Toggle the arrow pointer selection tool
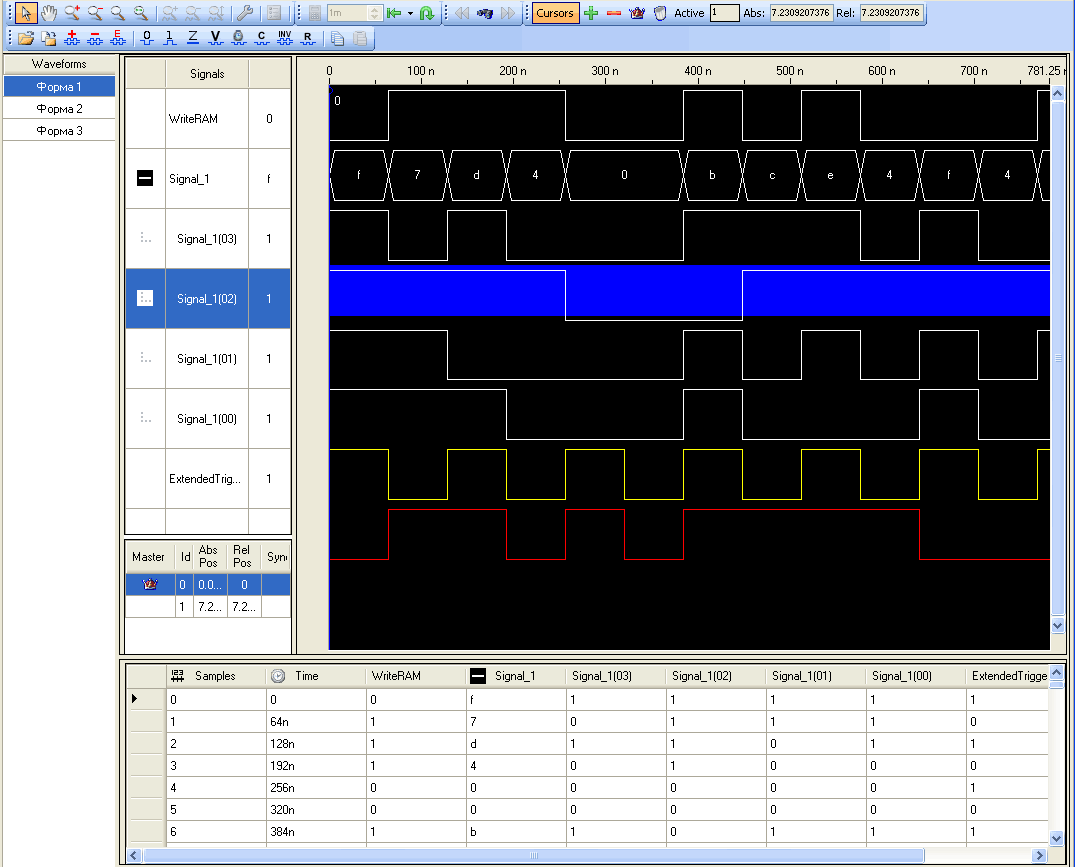 (x=26, y=14)
